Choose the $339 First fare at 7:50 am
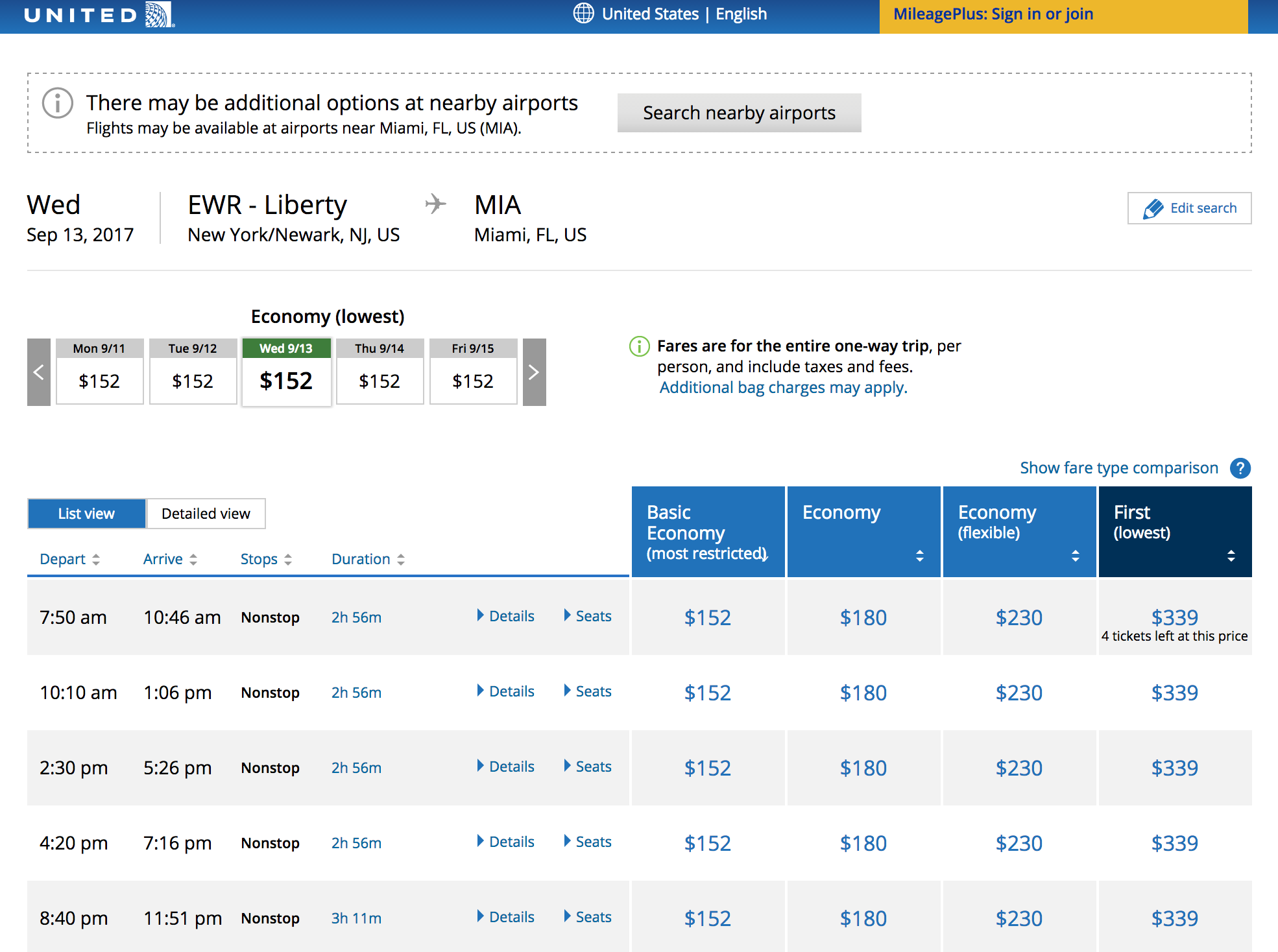The height and width of the screenshot is (952, 1278). [x=1174, y=617]
